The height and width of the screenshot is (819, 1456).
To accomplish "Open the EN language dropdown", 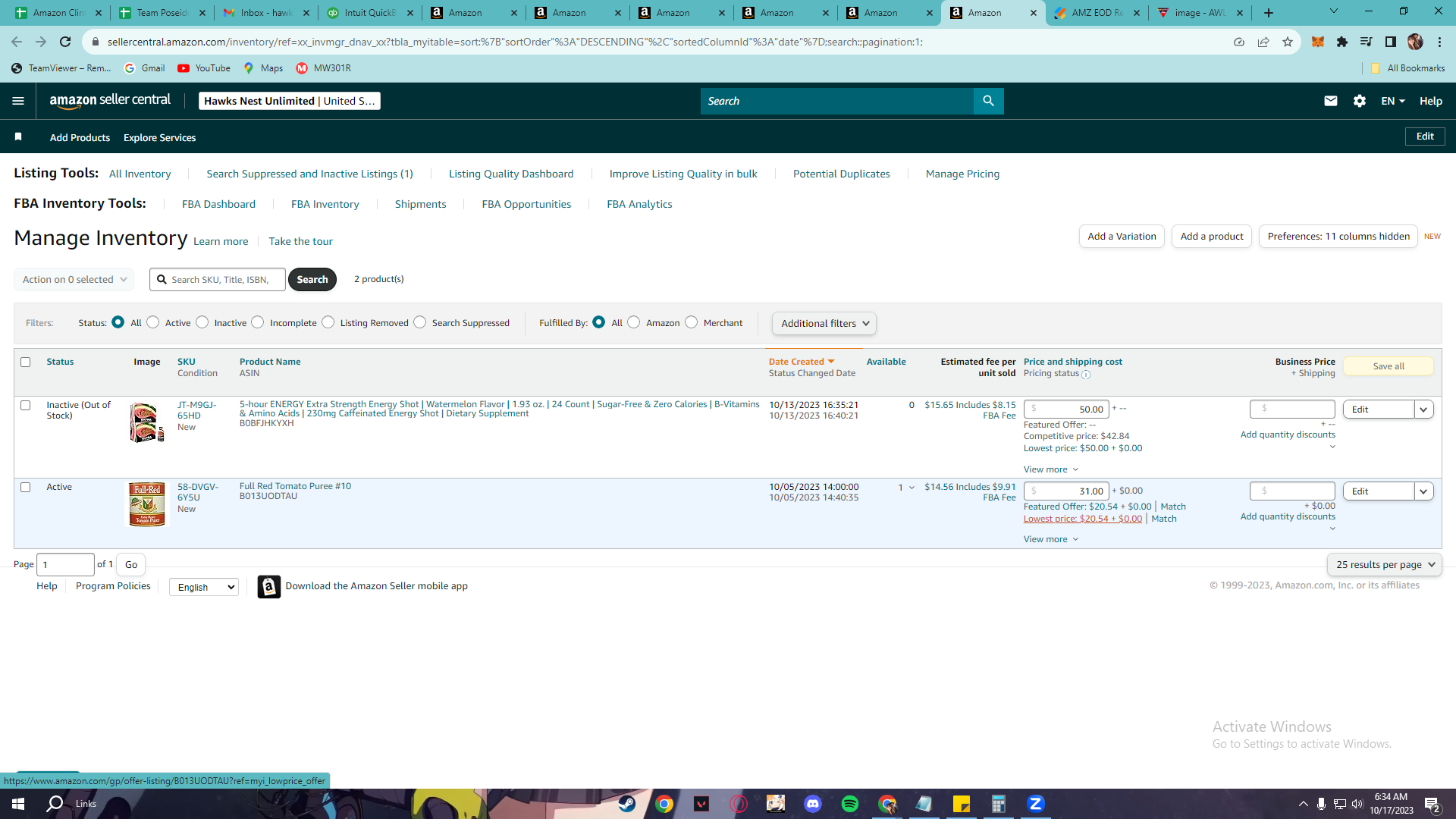I will 1393,101.
